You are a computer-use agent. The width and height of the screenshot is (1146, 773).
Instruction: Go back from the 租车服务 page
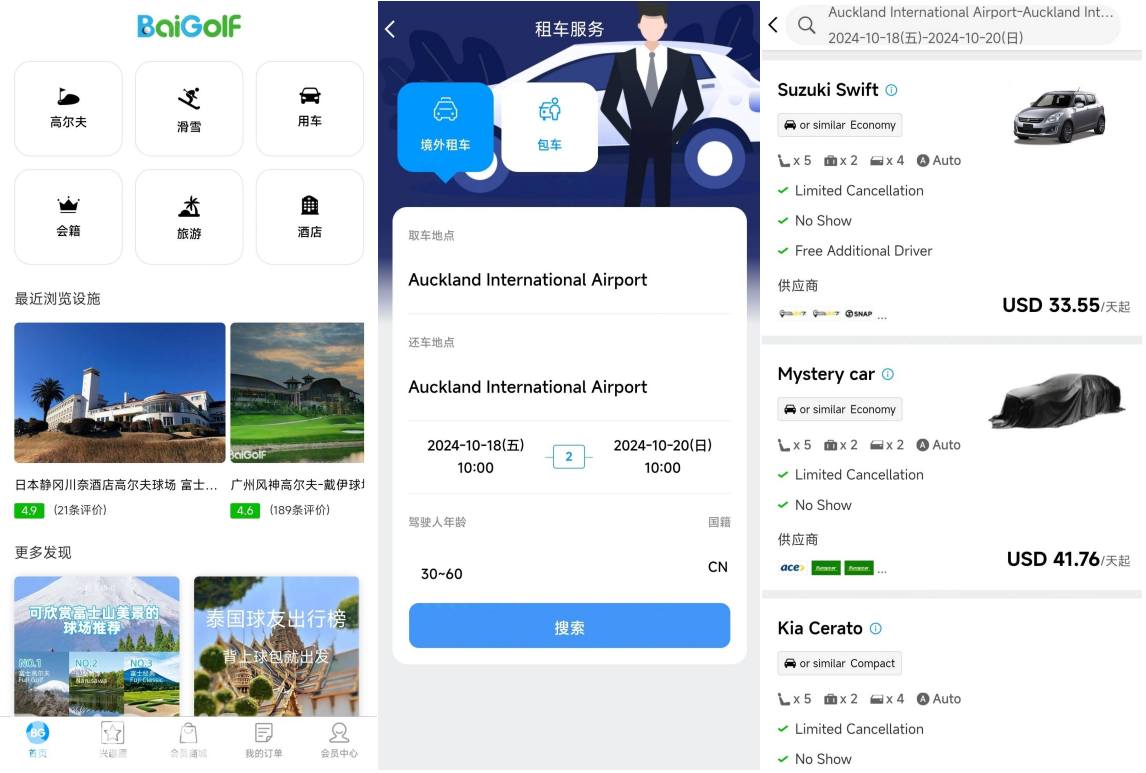coord(390,29)
